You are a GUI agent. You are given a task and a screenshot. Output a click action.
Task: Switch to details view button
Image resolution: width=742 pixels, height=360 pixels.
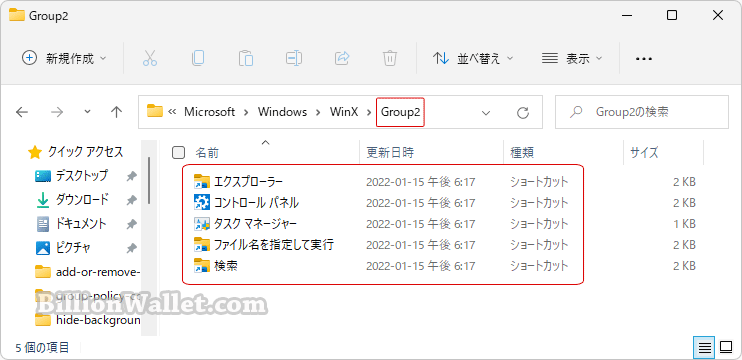(x=704, y=348)
